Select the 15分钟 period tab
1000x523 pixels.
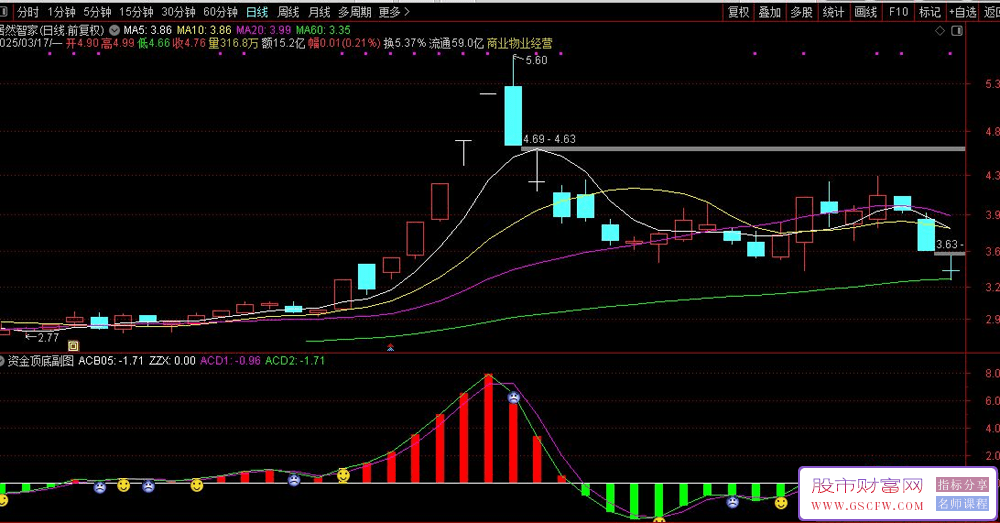[x=136, y=12]
